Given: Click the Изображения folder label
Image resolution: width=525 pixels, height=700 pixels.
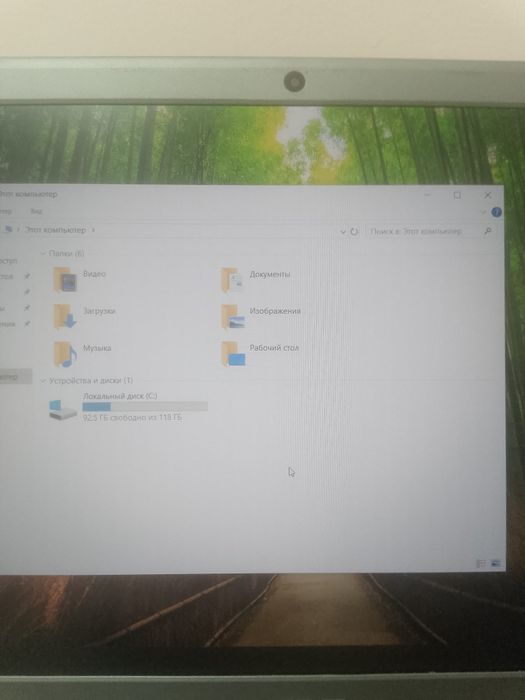Looking at the screenshot, I should (x=275, y=311).
